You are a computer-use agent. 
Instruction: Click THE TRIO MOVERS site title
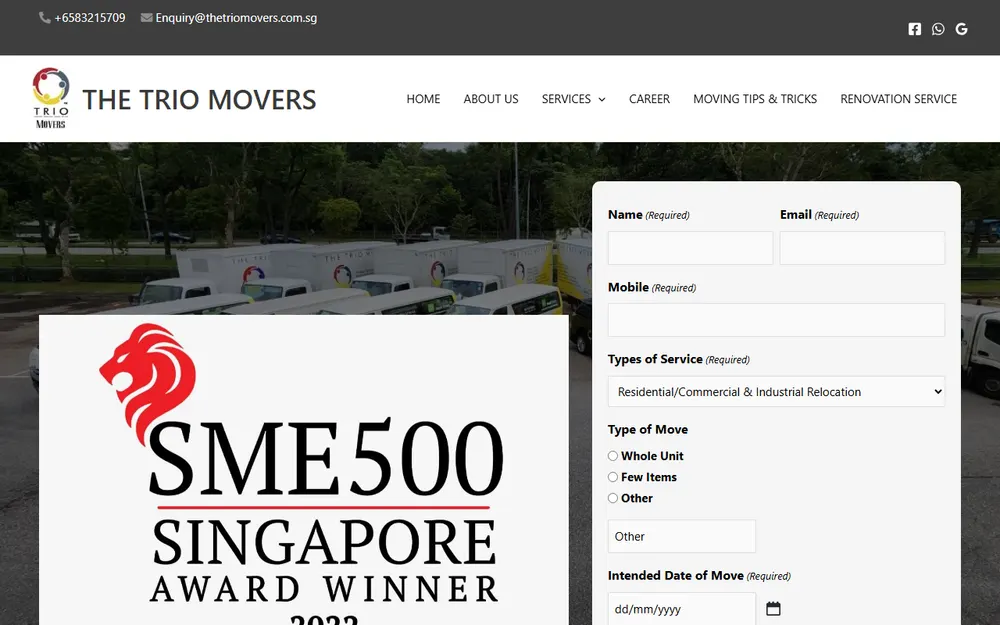click(199, 99)
